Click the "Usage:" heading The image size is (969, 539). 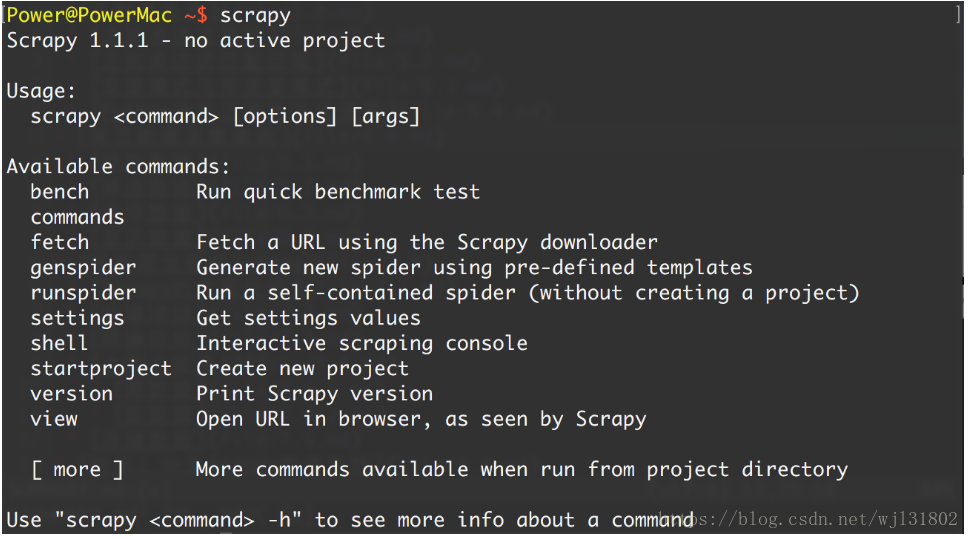pos(42,91)
